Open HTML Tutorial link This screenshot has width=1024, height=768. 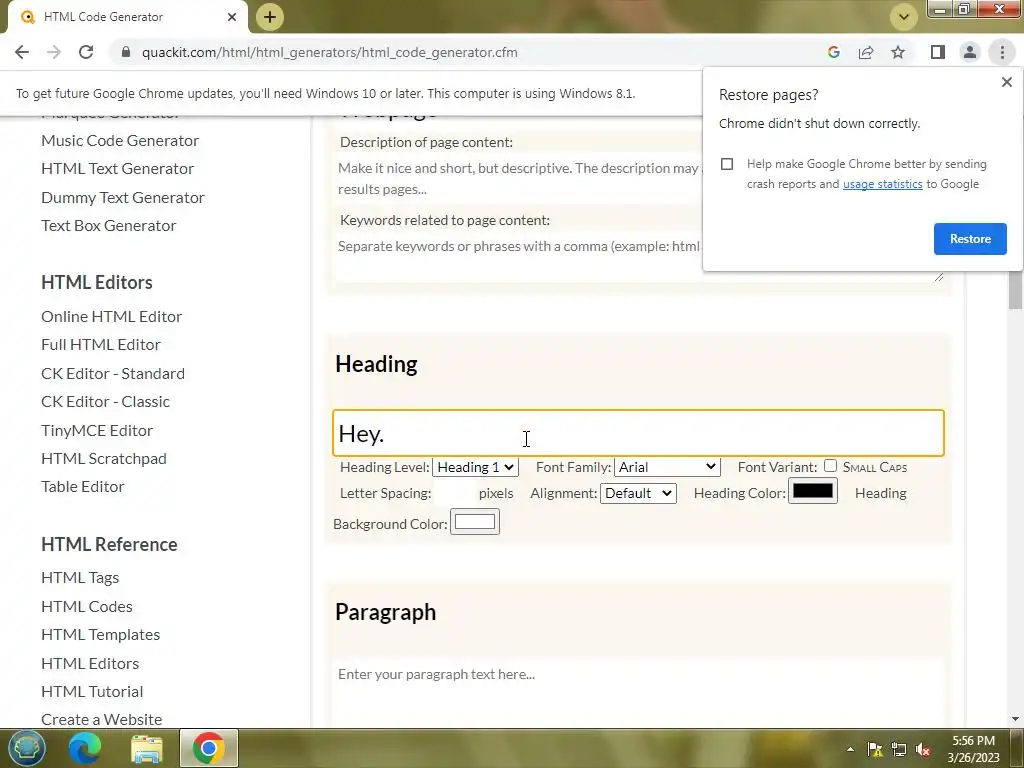[92, 691]
